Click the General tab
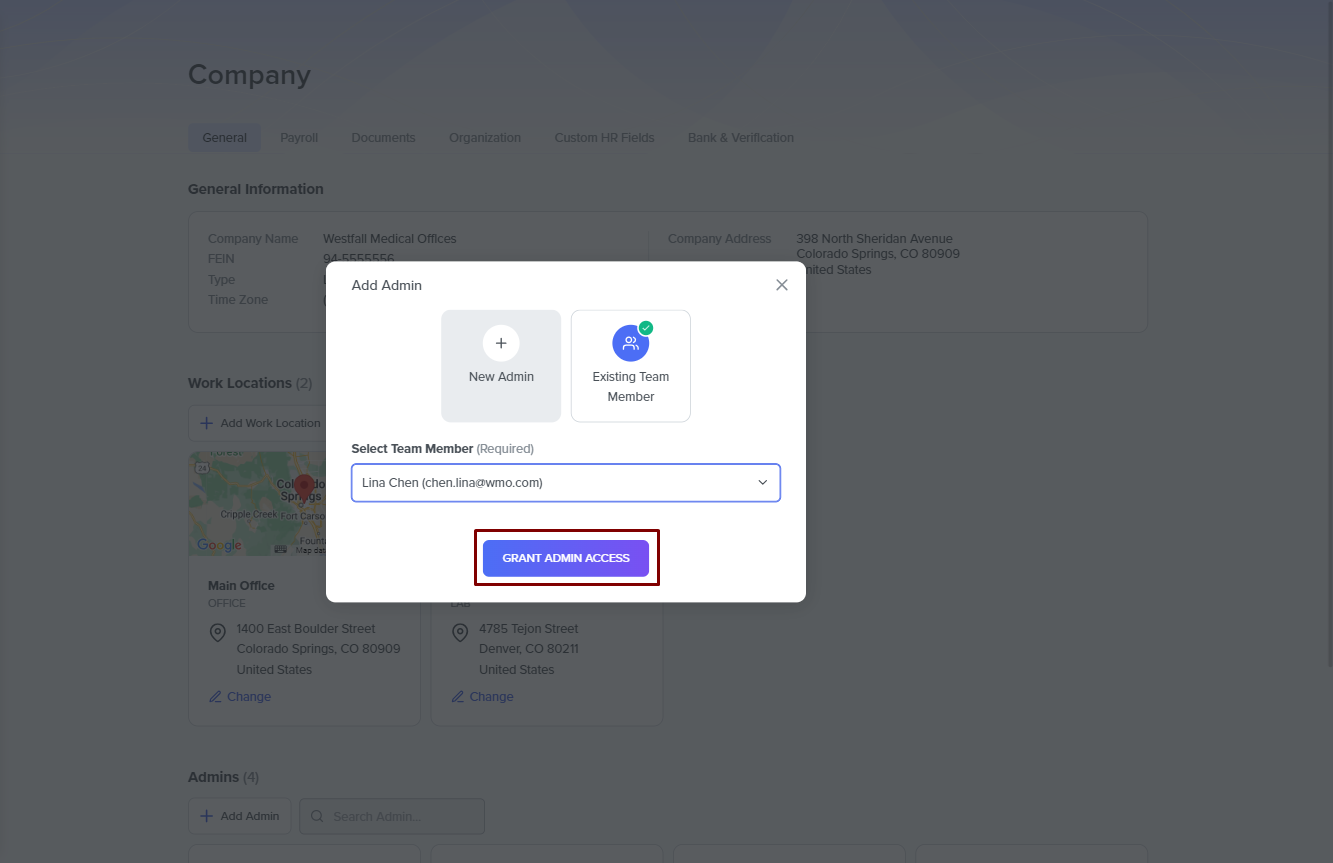 click(x=224, y=138)
